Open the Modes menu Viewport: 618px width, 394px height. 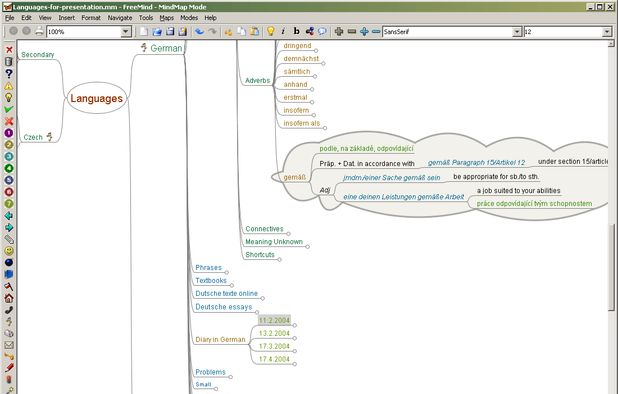tap(189, 18)
